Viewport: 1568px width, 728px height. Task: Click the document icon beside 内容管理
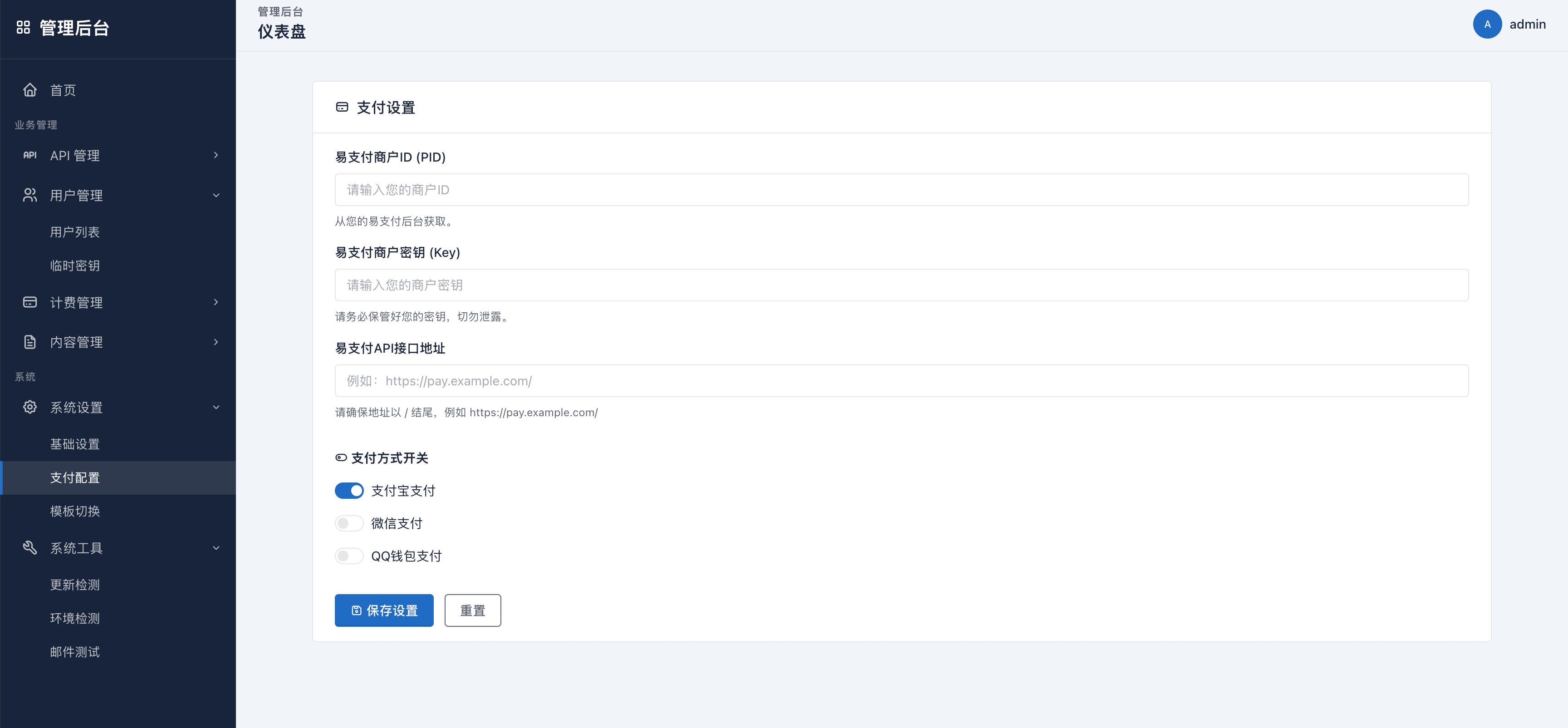point(30,342)
